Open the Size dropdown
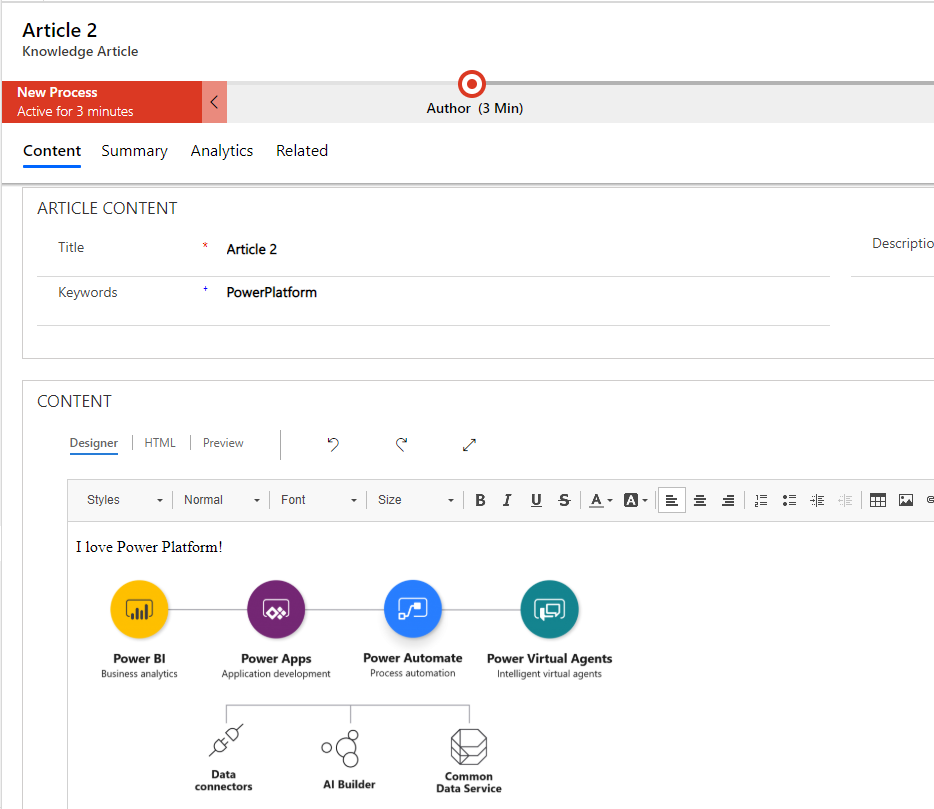This screenshot has height=809, width=934. pyautogui.click(x=415, y=500)
